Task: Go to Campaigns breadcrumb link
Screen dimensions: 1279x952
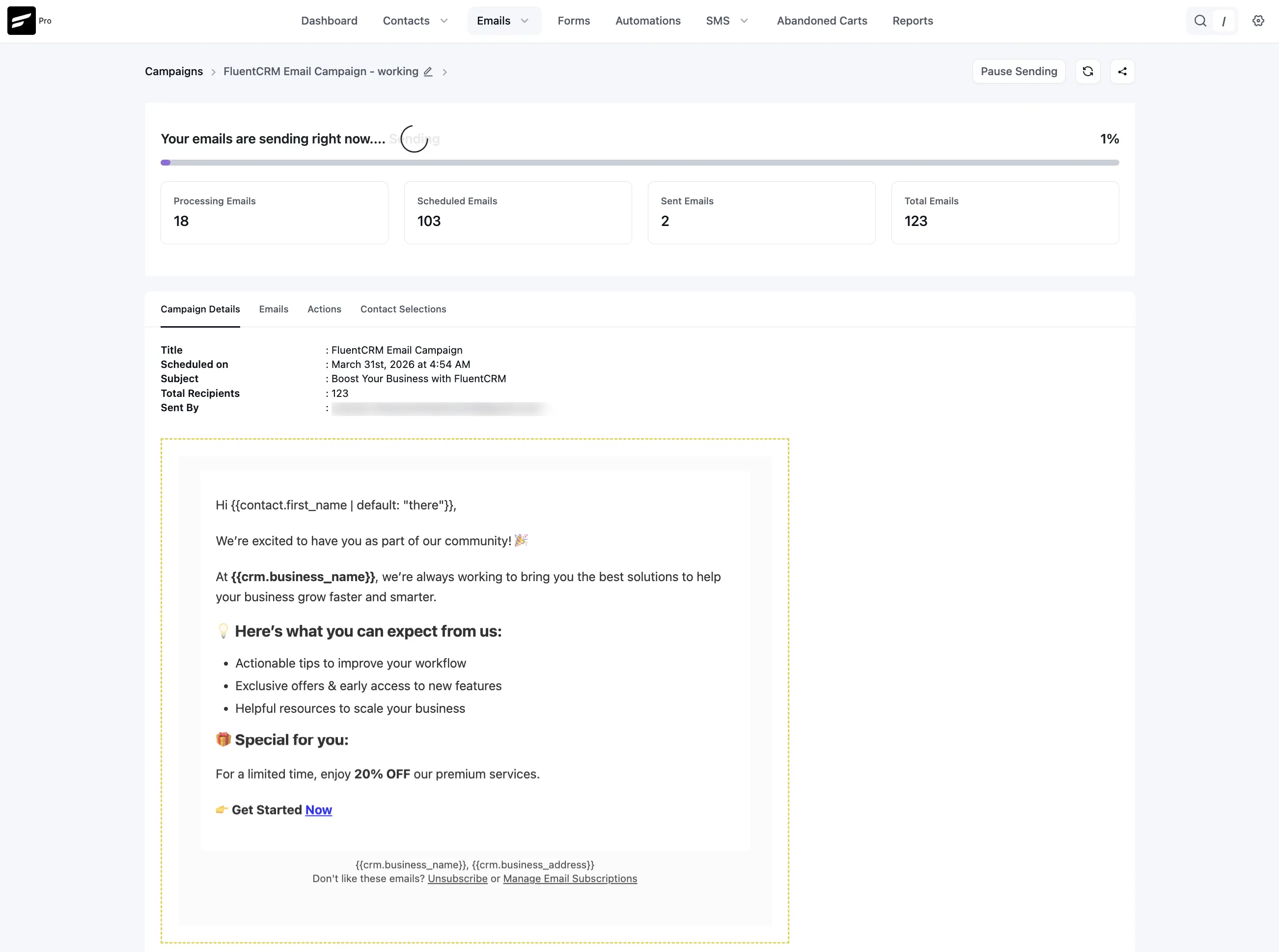Action: (x=174, y=71)
